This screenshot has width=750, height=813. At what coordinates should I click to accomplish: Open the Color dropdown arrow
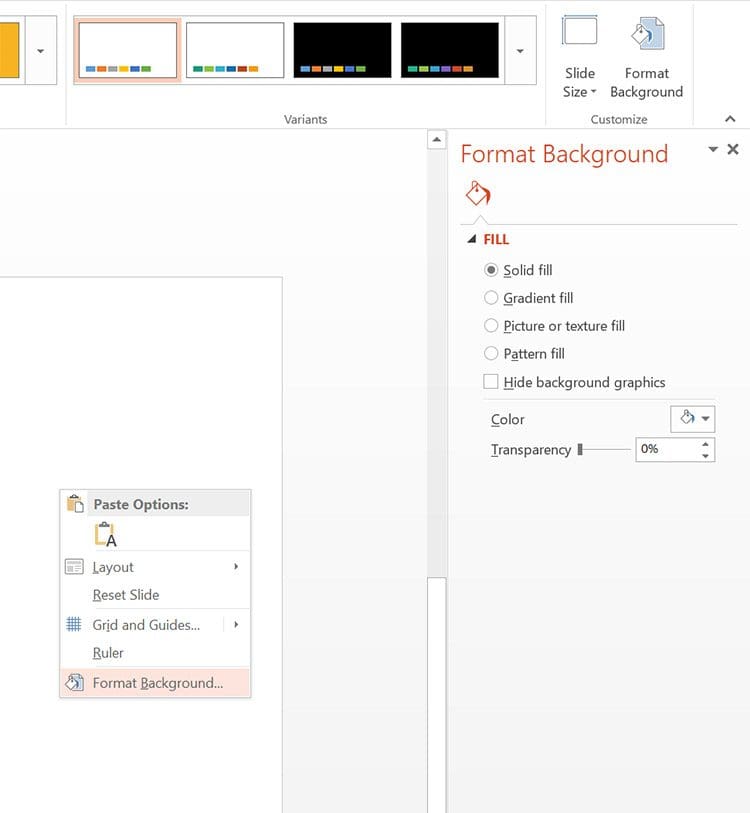coord(706,419)
